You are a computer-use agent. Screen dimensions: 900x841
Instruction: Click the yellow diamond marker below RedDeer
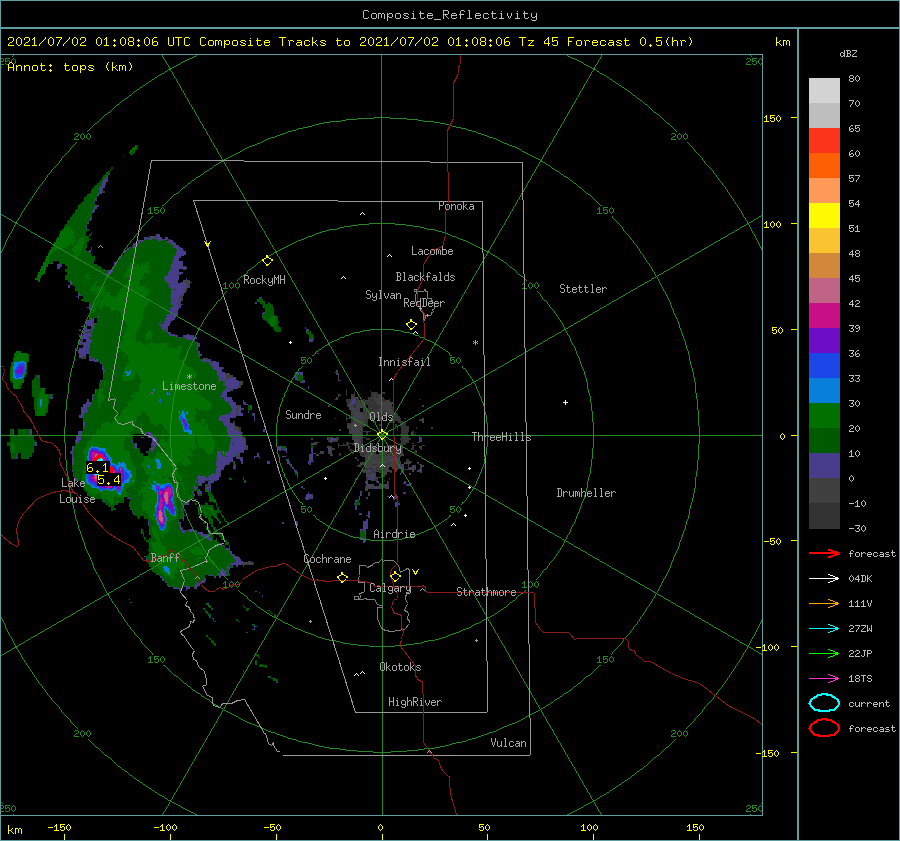pyautogui.click(x=412, y=325)
